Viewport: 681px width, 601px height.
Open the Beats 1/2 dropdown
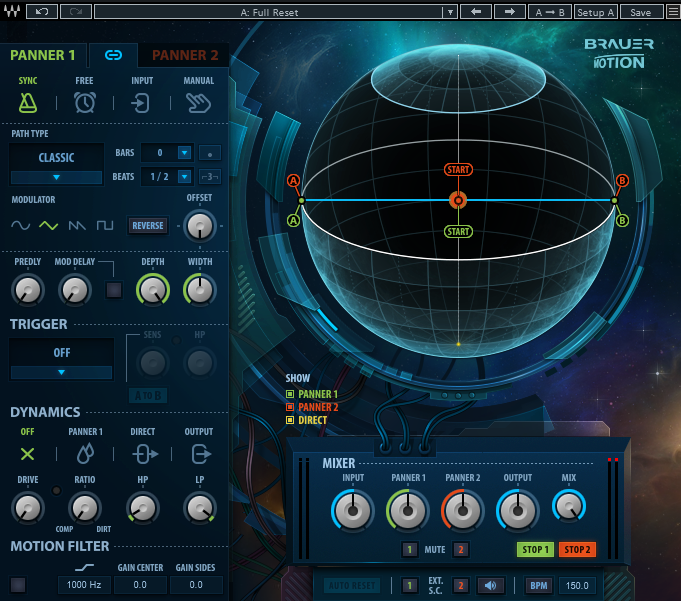coord(184,177)
